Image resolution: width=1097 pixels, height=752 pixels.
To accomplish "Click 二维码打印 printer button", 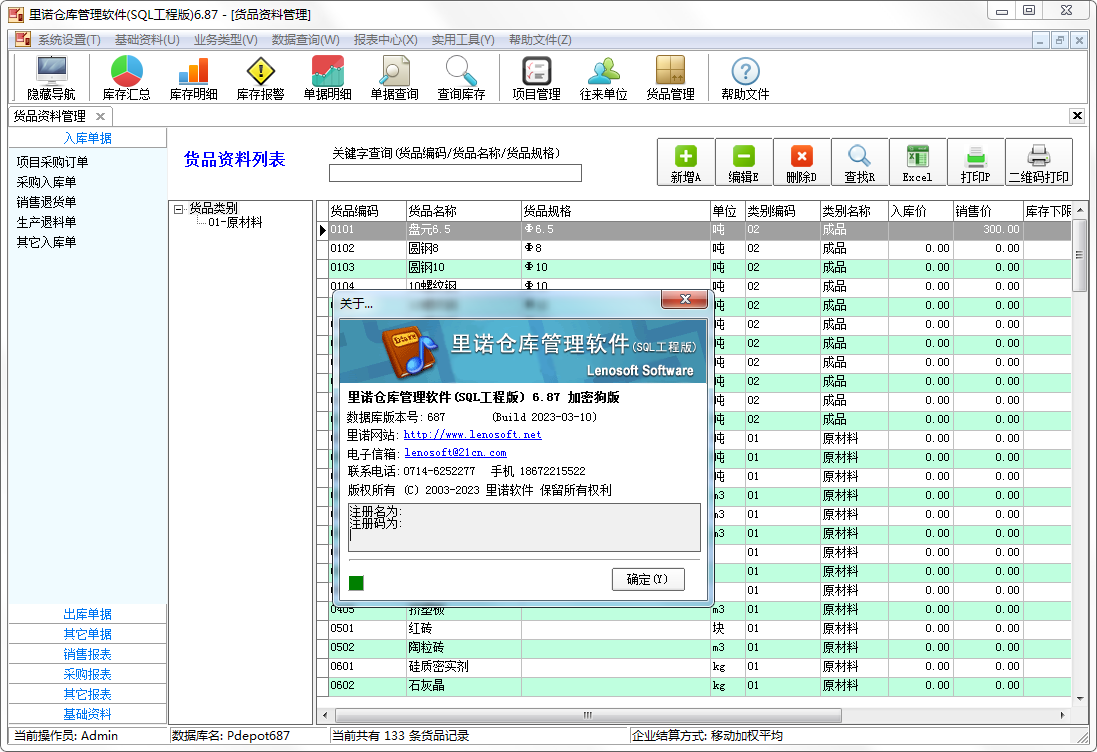I will [1039, 162].
